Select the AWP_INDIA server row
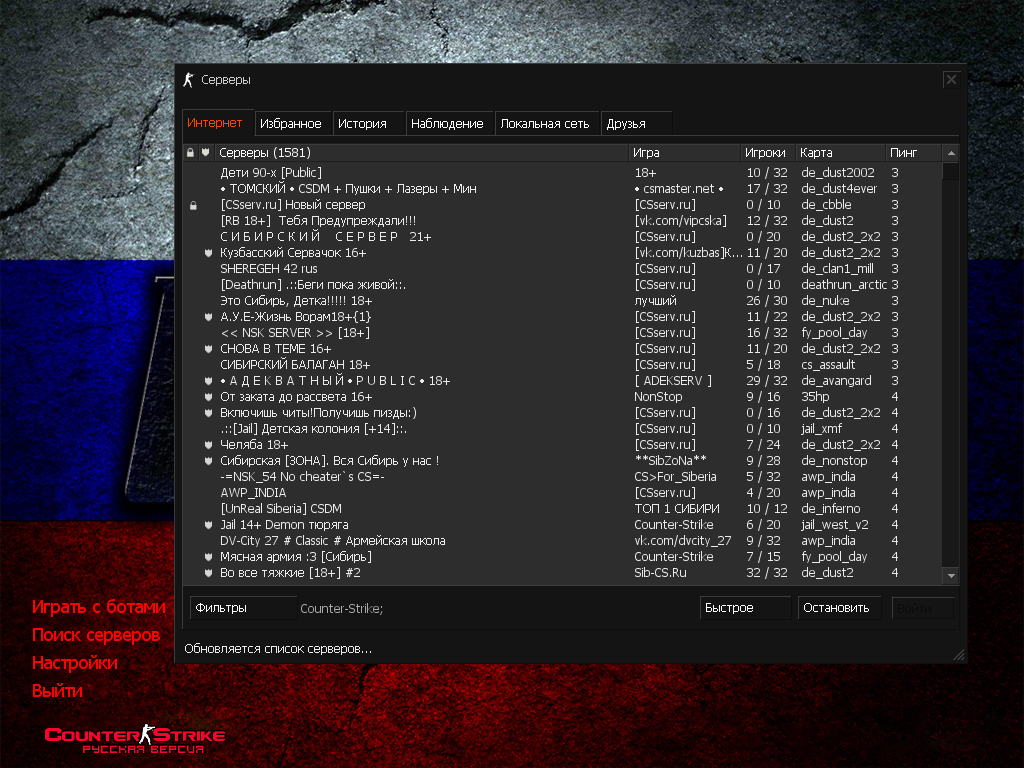Image resolution: width=1024 pixels, height=768 pixels. tap(563, 493)
